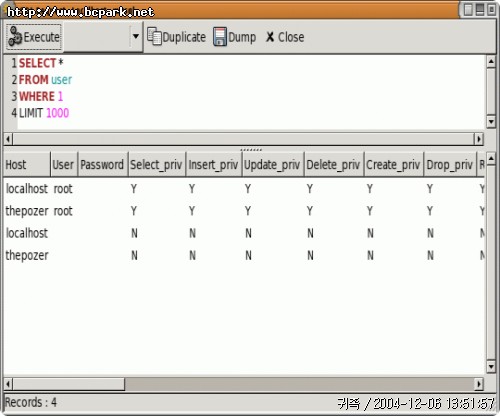Viewport: 500px width, 416px height.
Task: Click the Duplicate label
Action: (184, 37)
